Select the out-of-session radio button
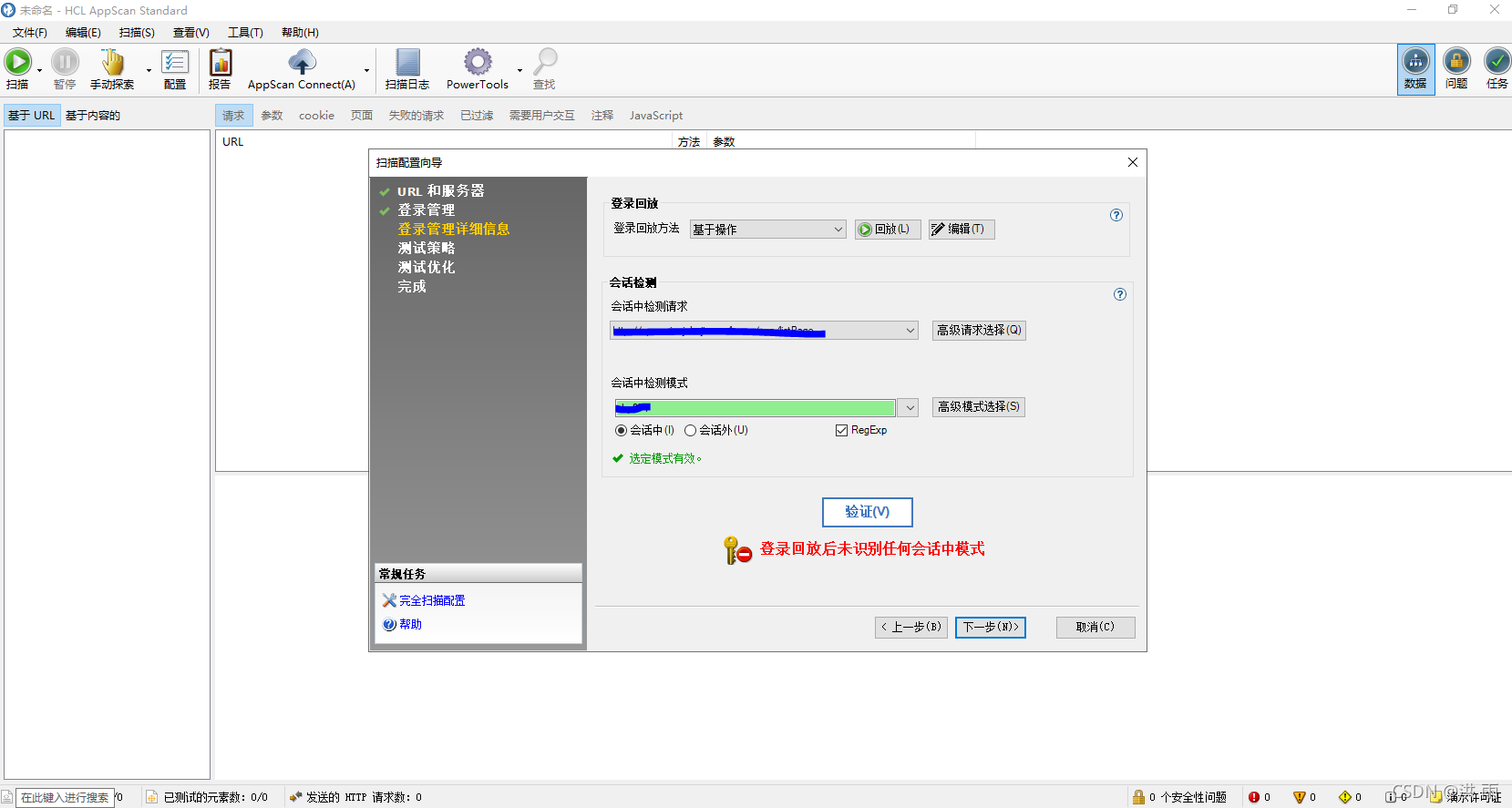1512x808 pixels. click(x=691, y=430)
